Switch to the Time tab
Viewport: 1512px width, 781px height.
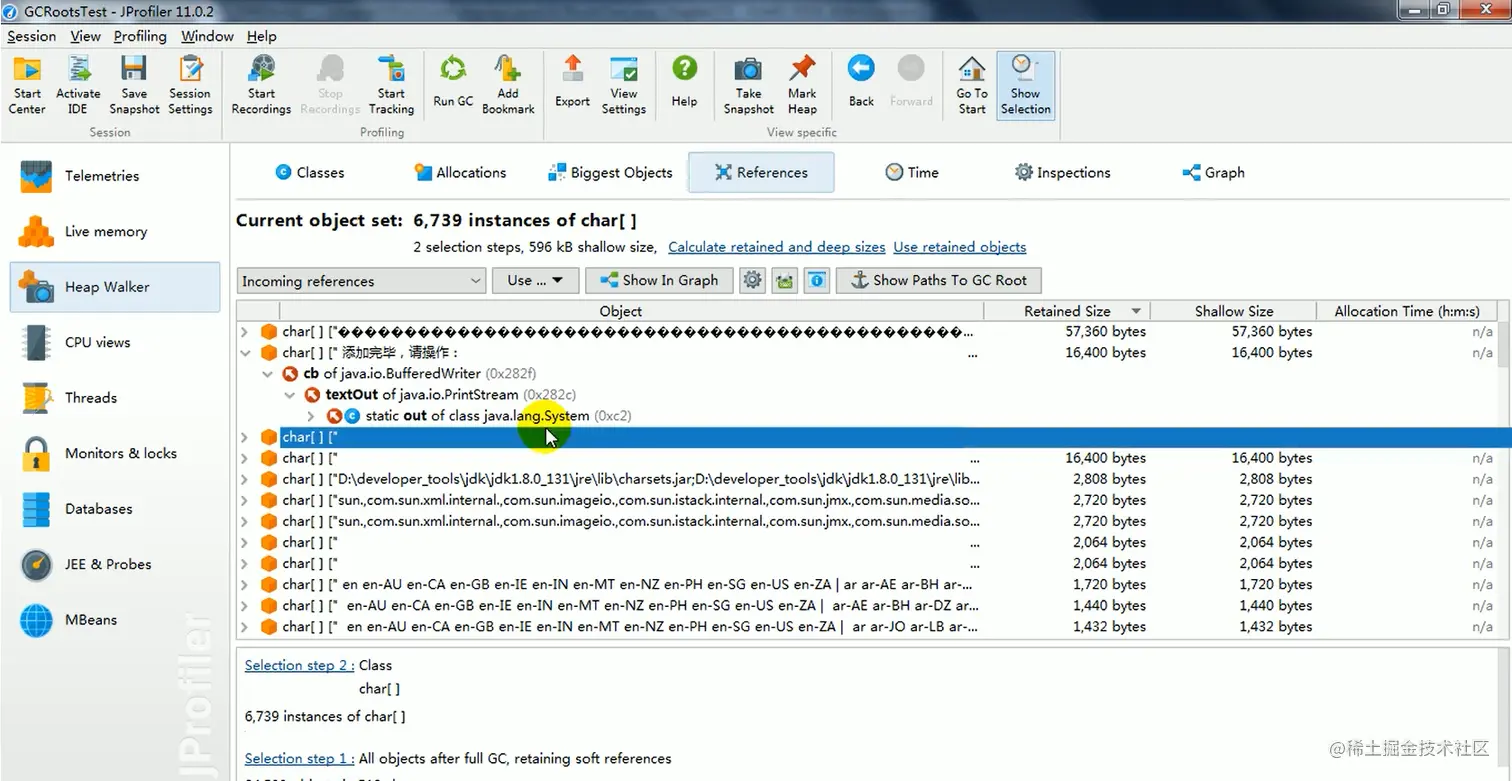[x=912, y=172]
